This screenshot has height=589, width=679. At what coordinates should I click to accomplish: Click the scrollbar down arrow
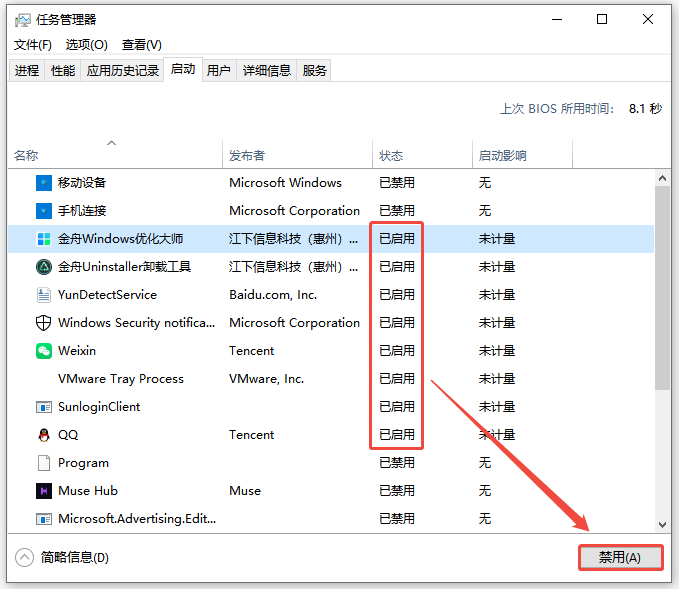coord(662,525)
